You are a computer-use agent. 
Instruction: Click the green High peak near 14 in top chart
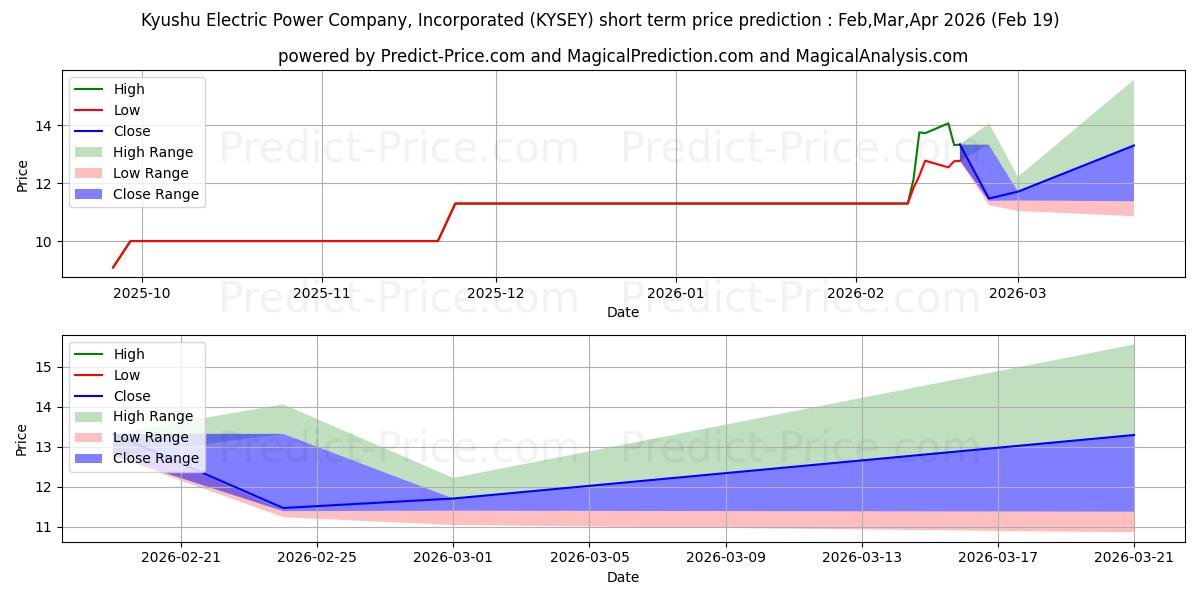(x=948, y=124)
